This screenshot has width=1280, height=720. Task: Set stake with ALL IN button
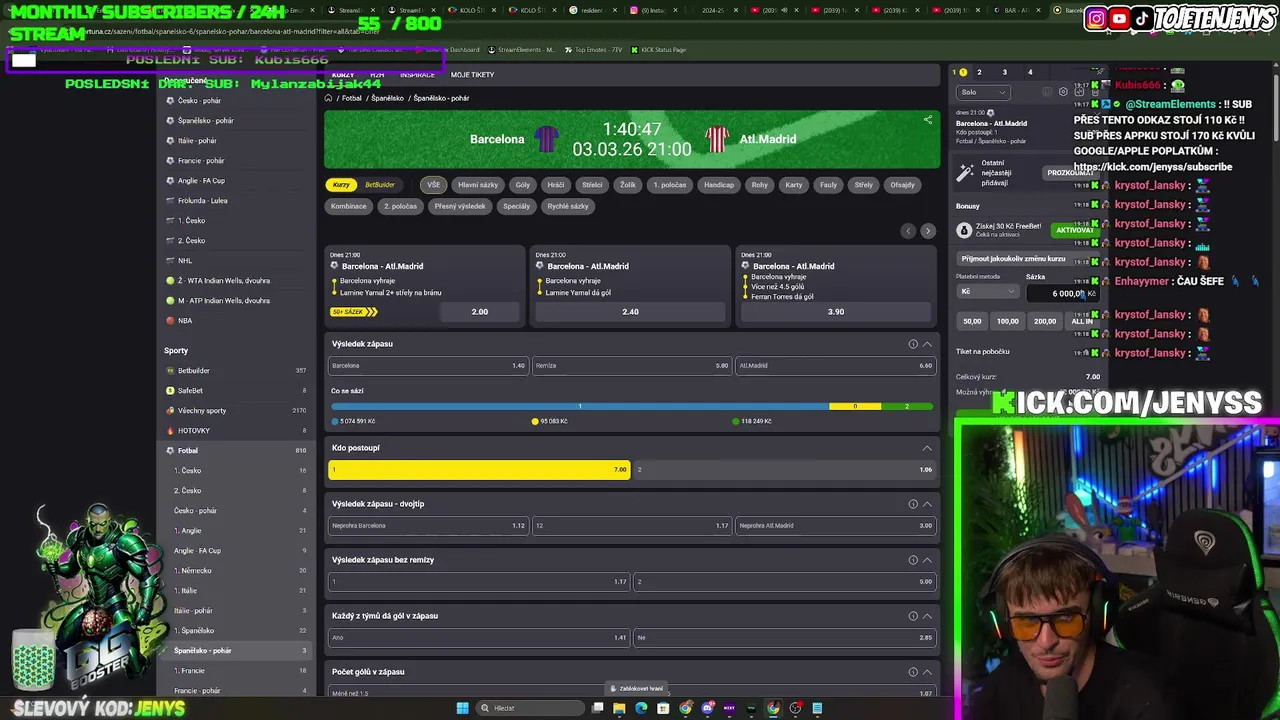[1082, 321]
